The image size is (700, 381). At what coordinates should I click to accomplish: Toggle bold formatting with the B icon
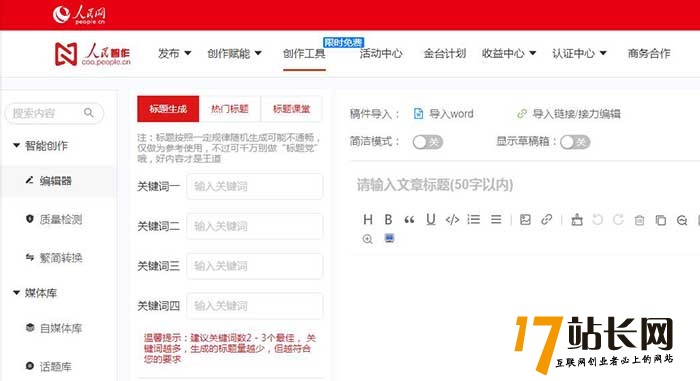pos(388,219)
